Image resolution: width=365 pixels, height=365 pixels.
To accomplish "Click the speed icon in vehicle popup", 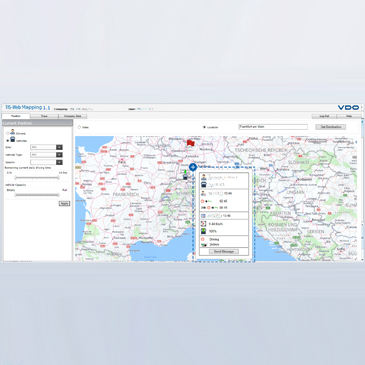I will coord(203,224).
